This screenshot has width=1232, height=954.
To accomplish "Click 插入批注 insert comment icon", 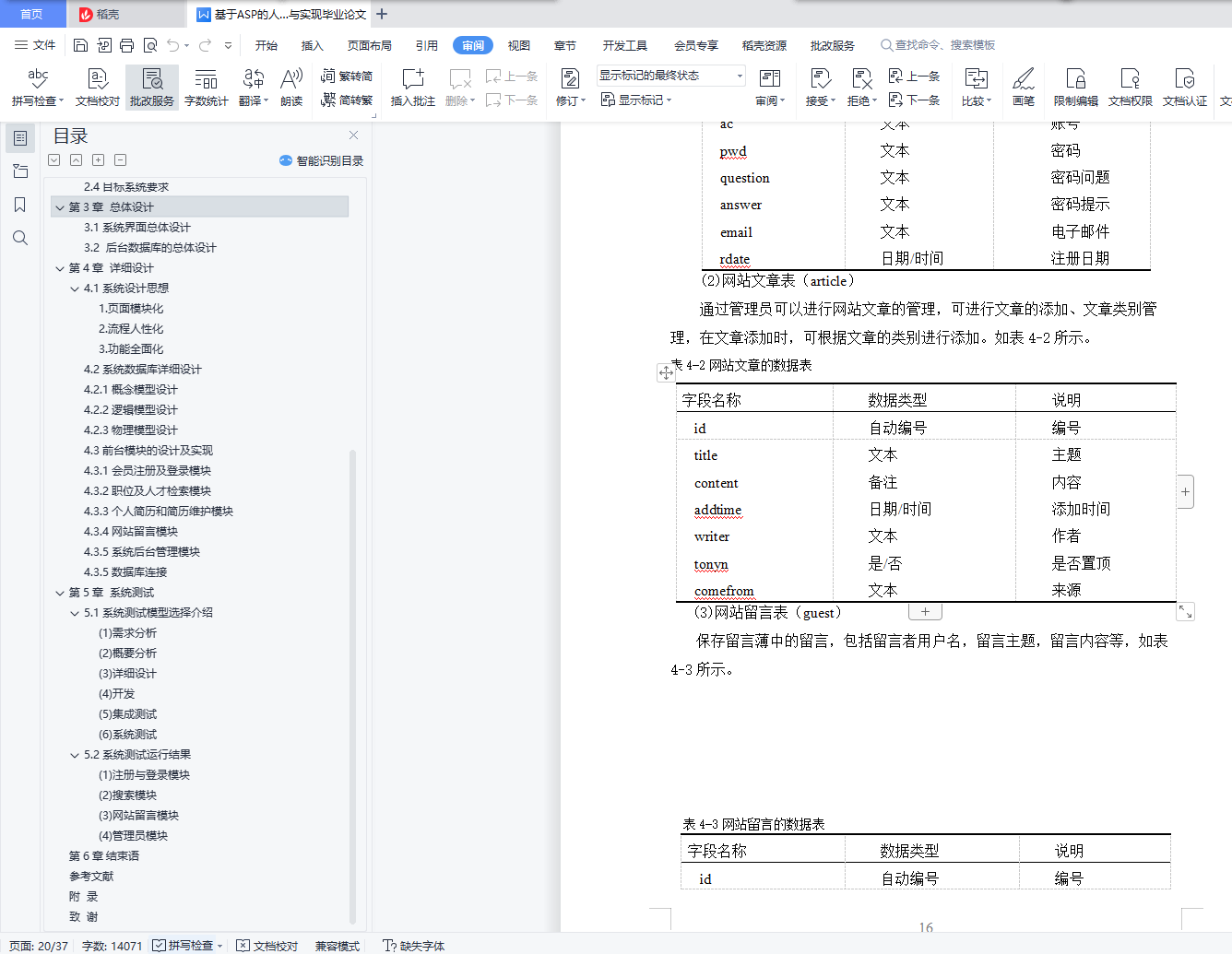I will [x=413, y=88].
